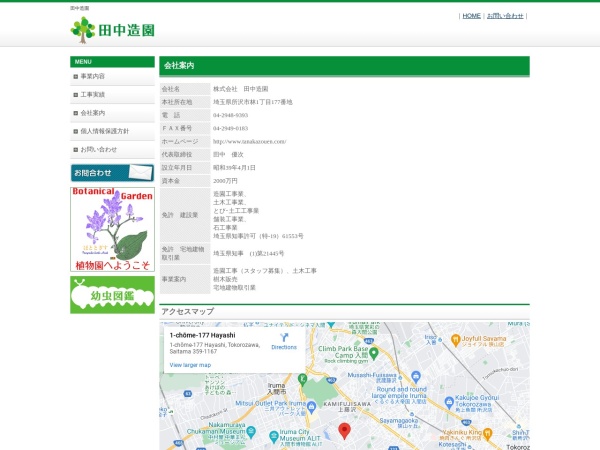Image resolution: width=600 pixels, height=450 pixels.
Task: Click the Kakujoe Gyorui Tokorozawa marker
Action: (449, 402)
